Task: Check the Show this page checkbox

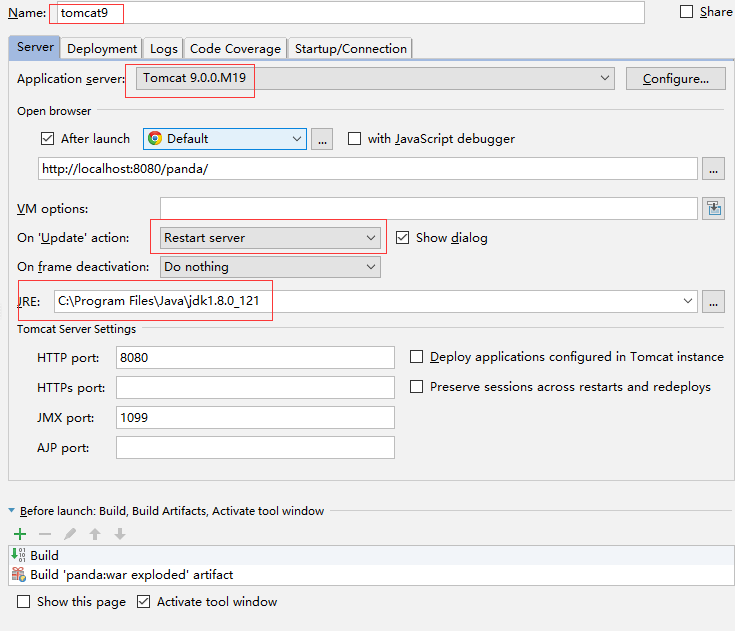Action: (x=23, y=601)
